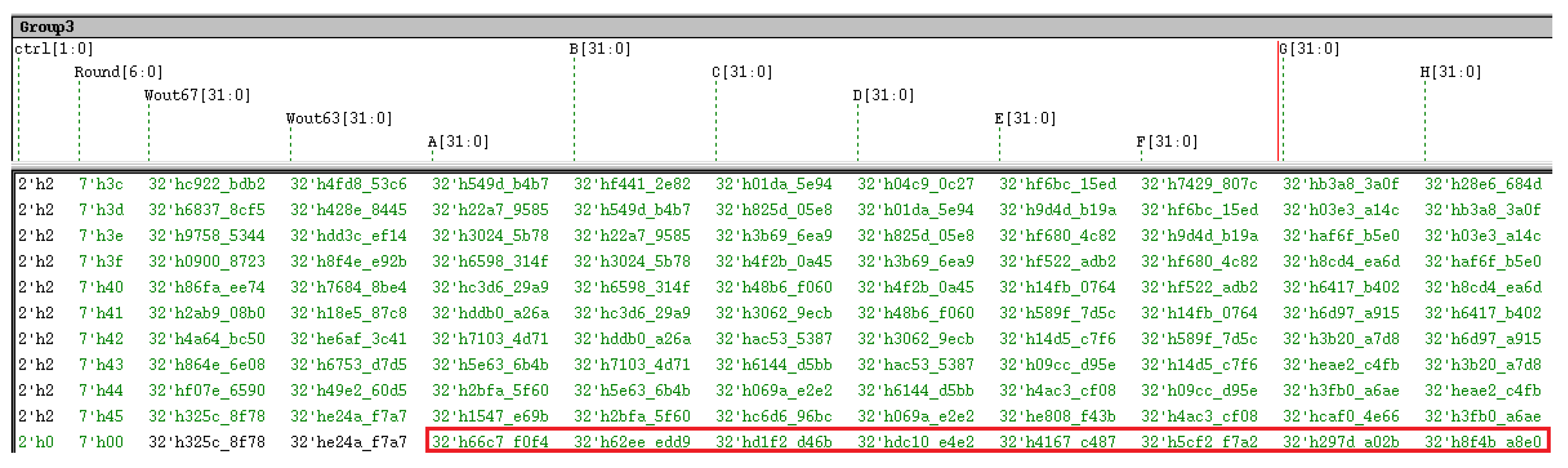Click the B value 32'hf441_2e82

click(x=633, y=184)
